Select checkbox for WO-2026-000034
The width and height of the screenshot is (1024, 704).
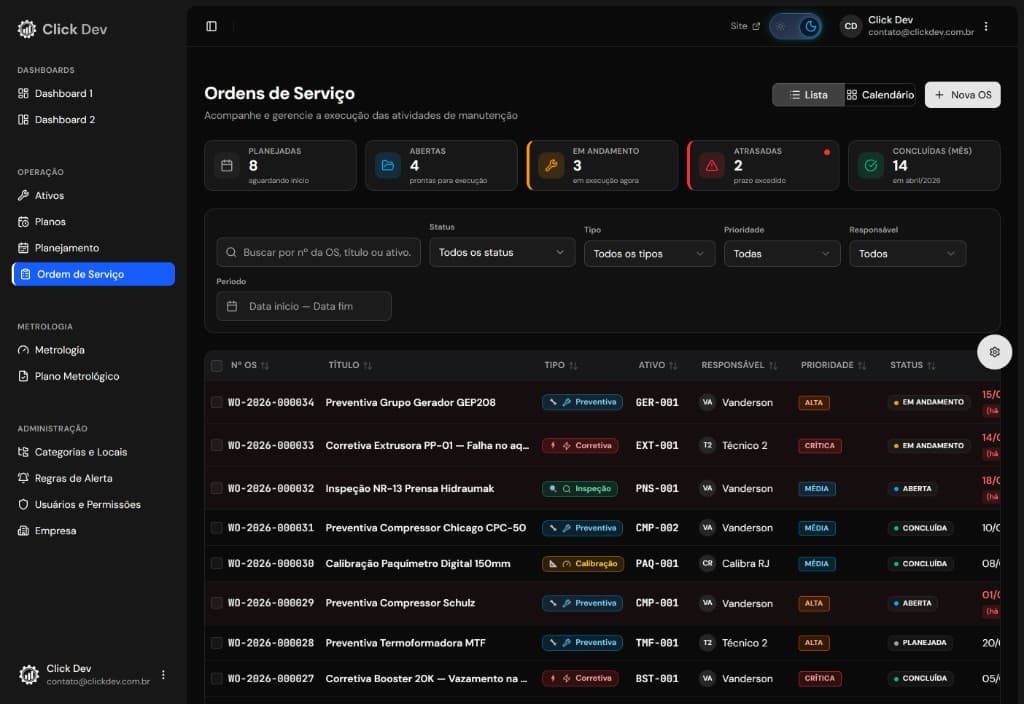[216, 402]
